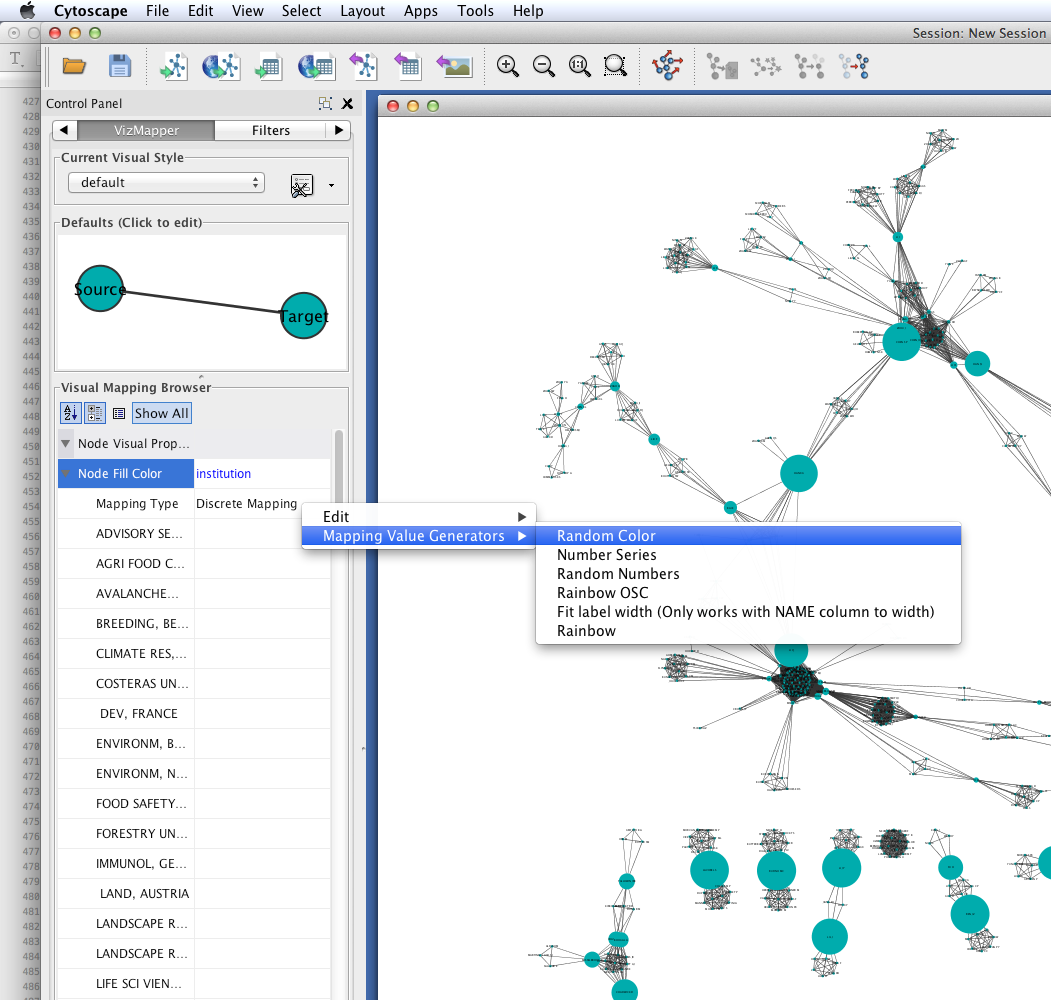Click the default edge line preview
The width and height of the screenshot is (1051, 1000).
click(202, 302)
